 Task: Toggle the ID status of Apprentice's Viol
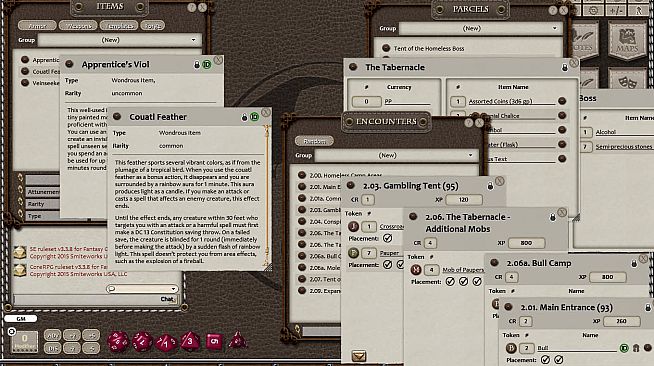pos(206,65)
